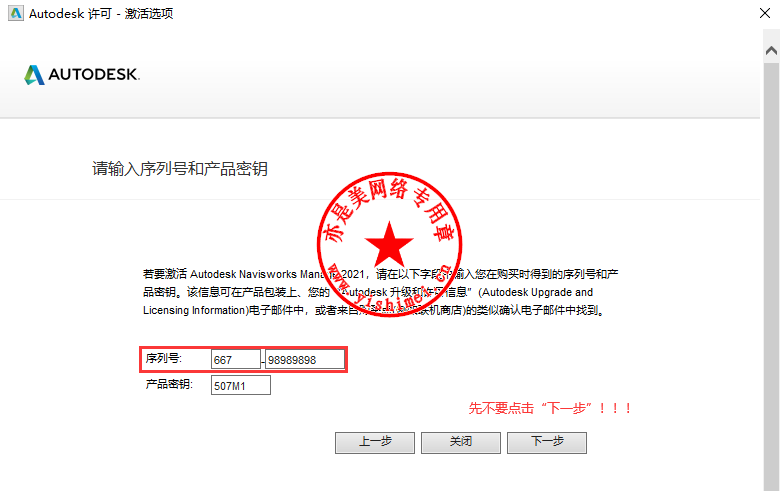The height and width of the screenshot is (491, 780).
Task: Click the 下一步 (Next) button
Action: [547, 442]
